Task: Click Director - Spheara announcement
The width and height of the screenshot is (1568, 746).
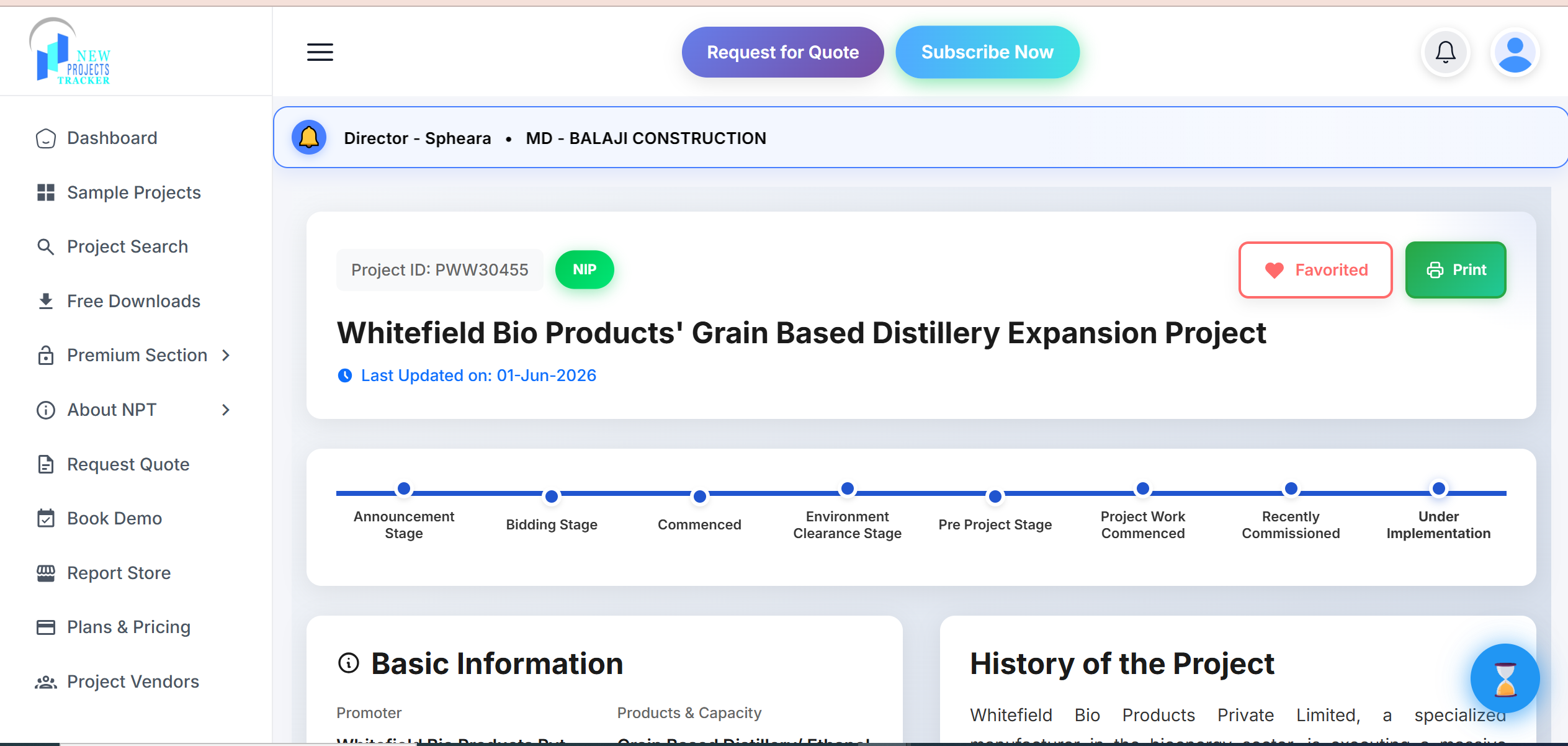Action: pyautogui.click(x=418, y=138)
